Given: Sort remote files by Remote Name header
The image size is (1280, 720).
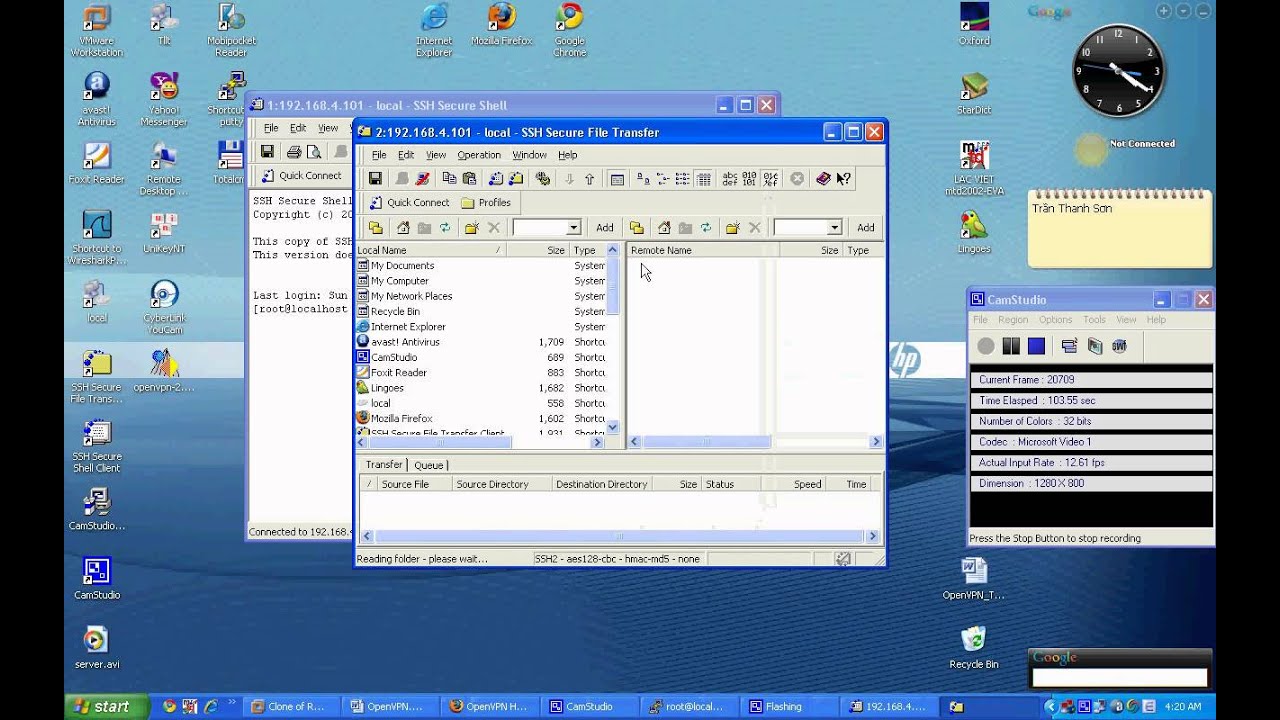Looking at the screenshot, I should point(701,250).
